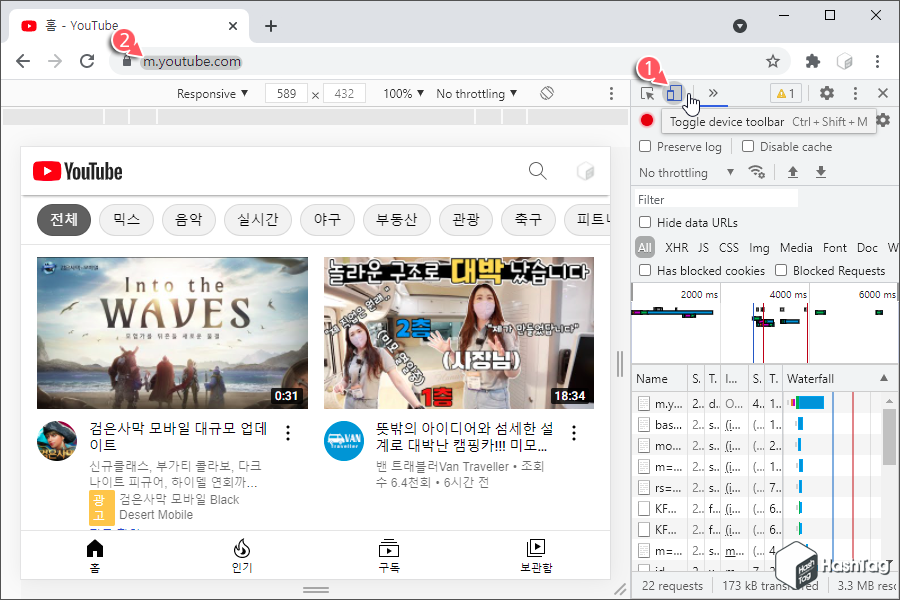Select the inspect element tool icon
The height and width of the screenshot is (600, 900).
(645, 92)
